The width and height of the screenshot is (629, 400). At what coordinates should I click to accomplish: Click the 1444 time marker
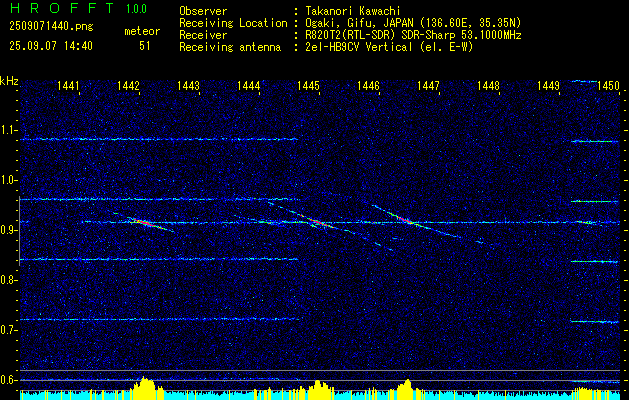pyautogui.click(x=248, y=85)
